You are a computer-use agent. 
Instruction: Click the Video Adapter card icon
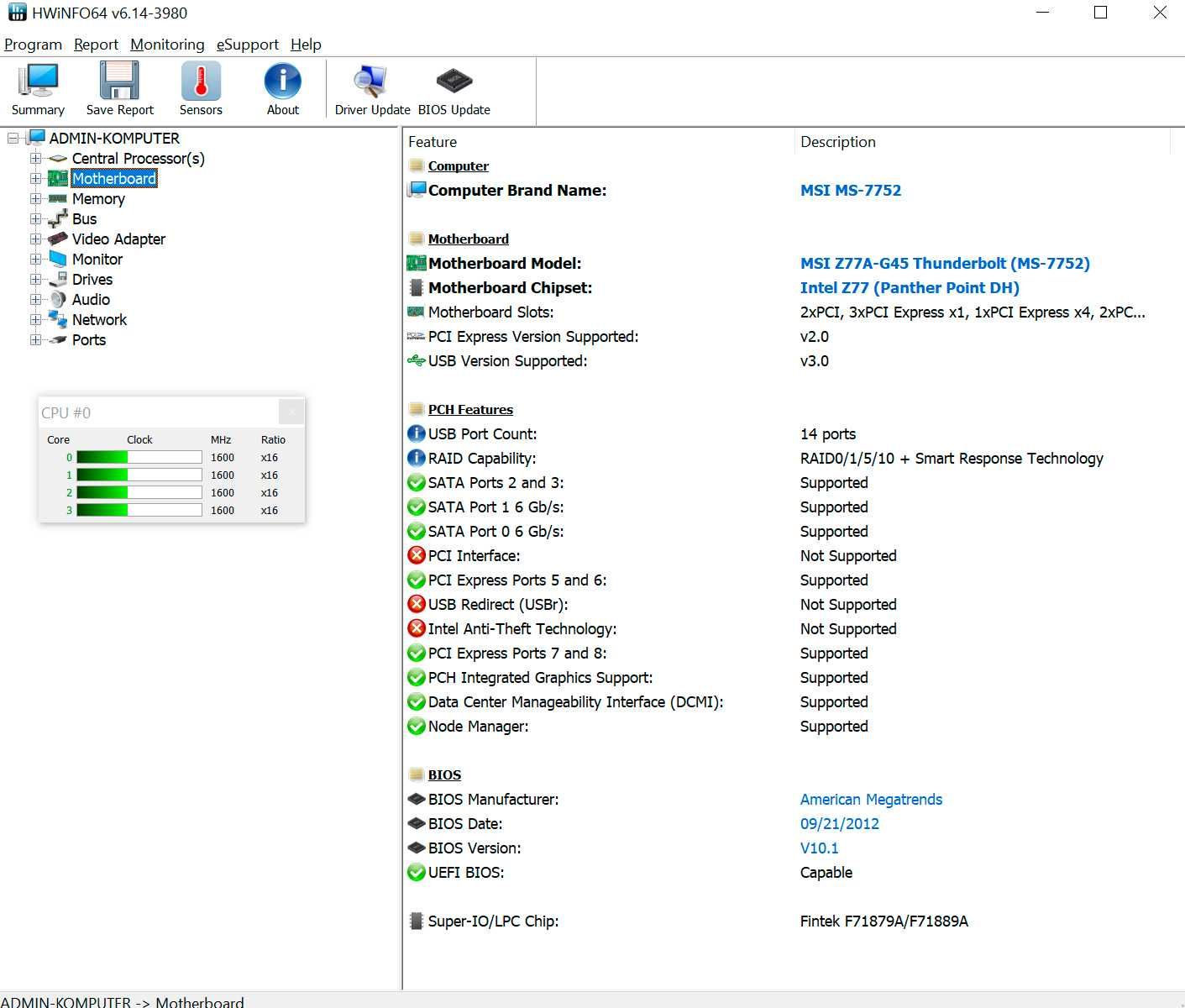click(58, 239)
